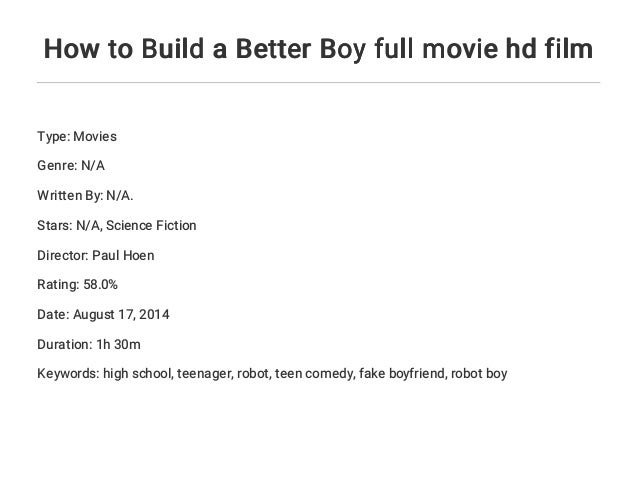The height and width of the screenshot is (479, 638).
Task: Click the 'Written By: N/A.' line
Action: [x=85, y=196]
